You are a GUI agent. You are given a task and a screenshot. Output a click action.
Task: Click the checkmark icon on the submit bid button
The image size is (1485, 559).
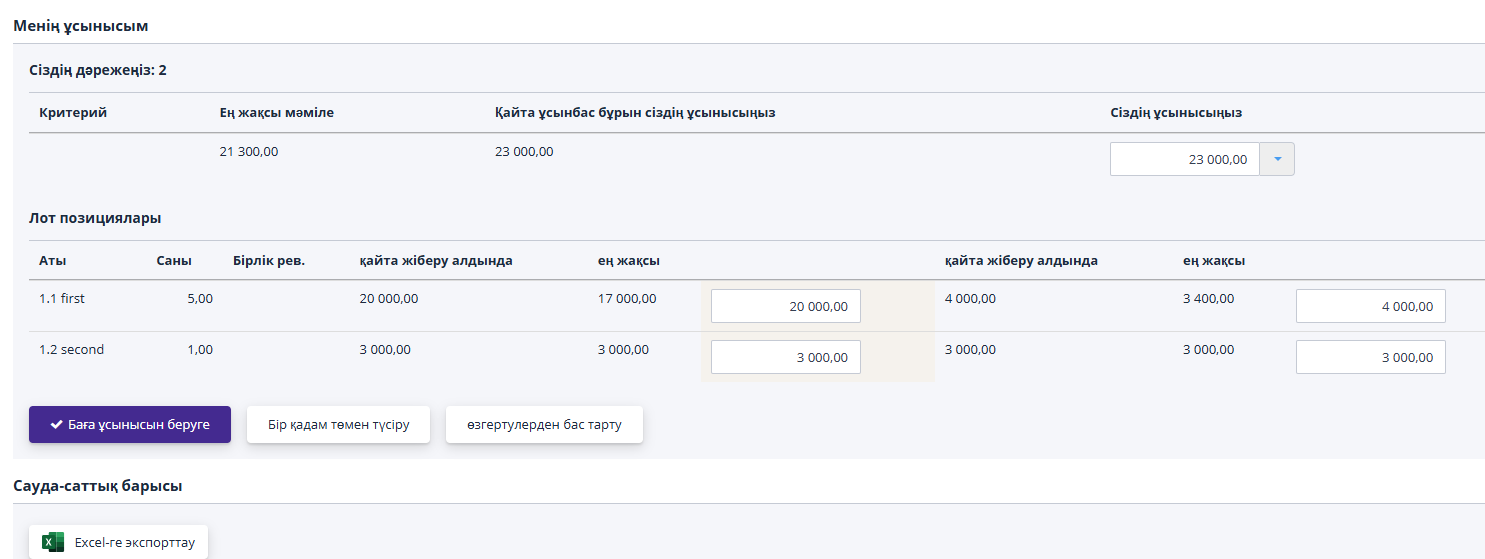tap(57, 425)
